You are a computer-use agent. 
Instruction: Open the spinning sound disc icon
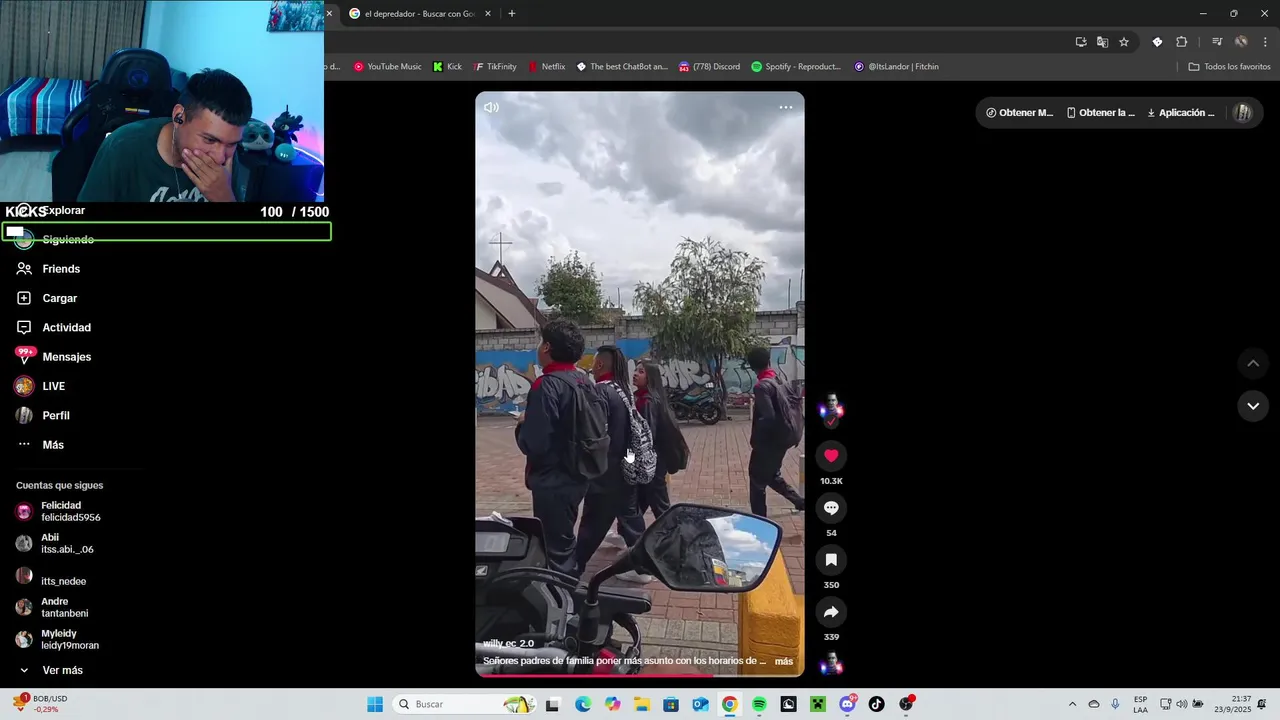831,663
